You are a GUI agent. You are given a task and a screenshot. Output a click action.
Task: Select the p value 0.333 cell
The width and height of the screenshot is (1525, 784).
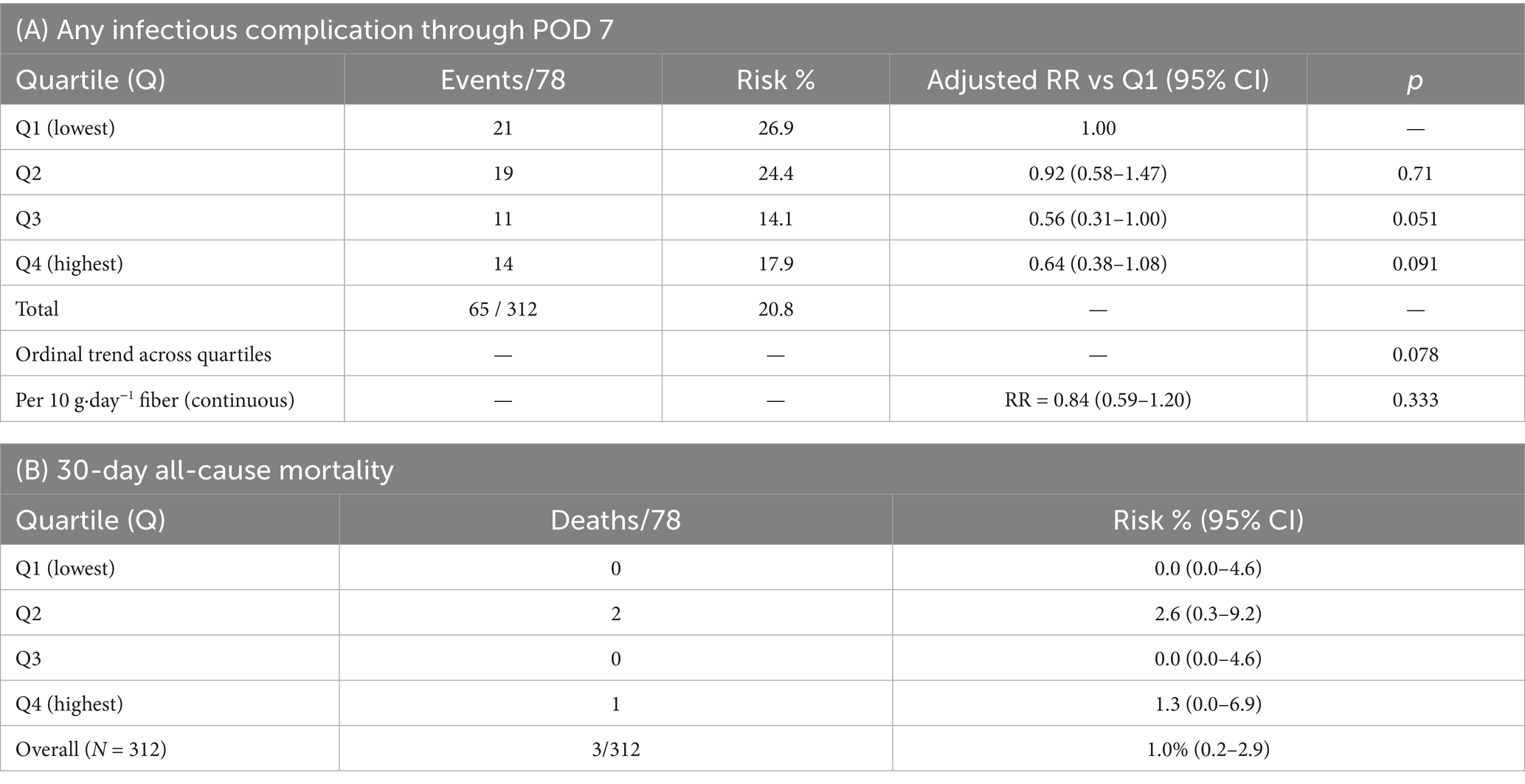coord(1415,400)
